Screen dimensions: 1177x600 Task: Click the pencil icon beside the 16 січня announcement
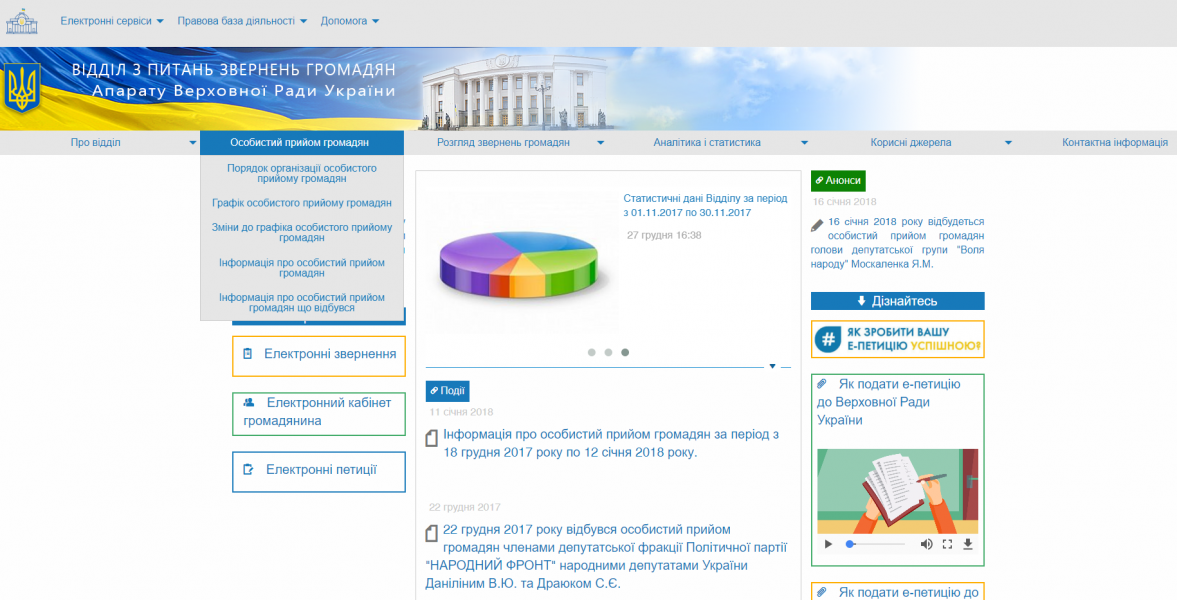(817, 225)
